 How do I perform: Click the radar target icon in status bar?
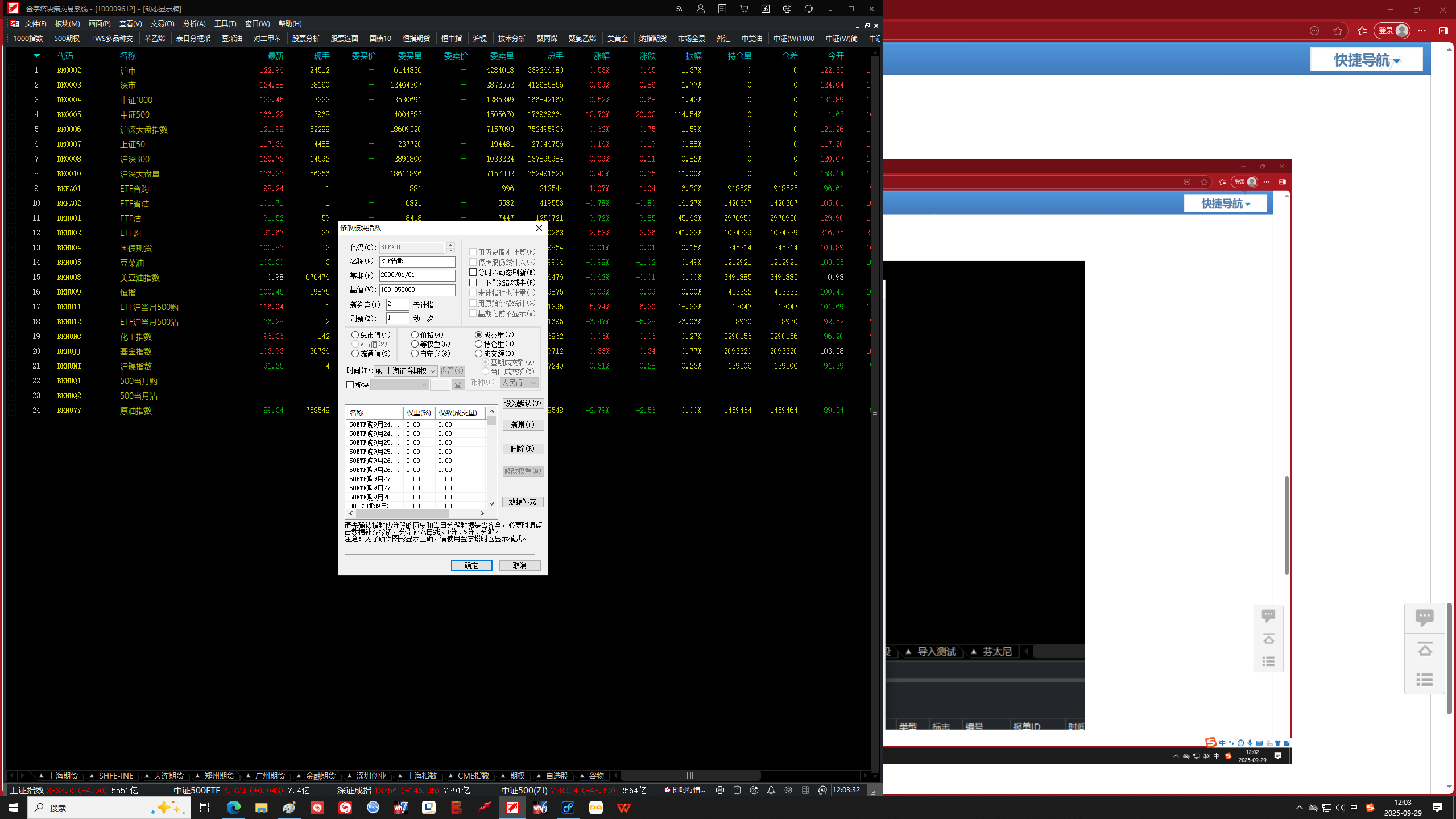coord(754,790)
